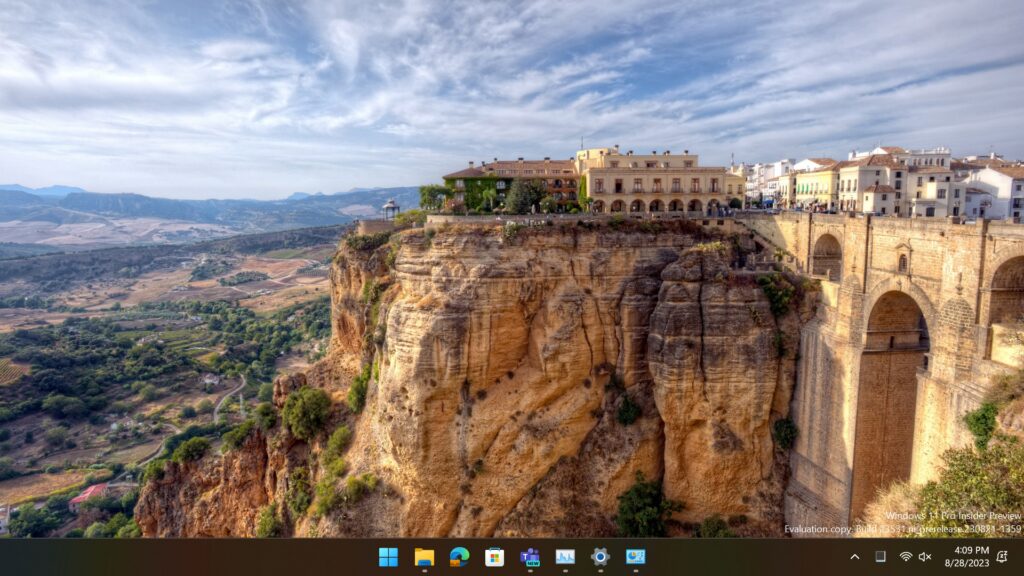
Task: Switch to Microsoft Teams in taskbar
Action: [x=530, y=557]
